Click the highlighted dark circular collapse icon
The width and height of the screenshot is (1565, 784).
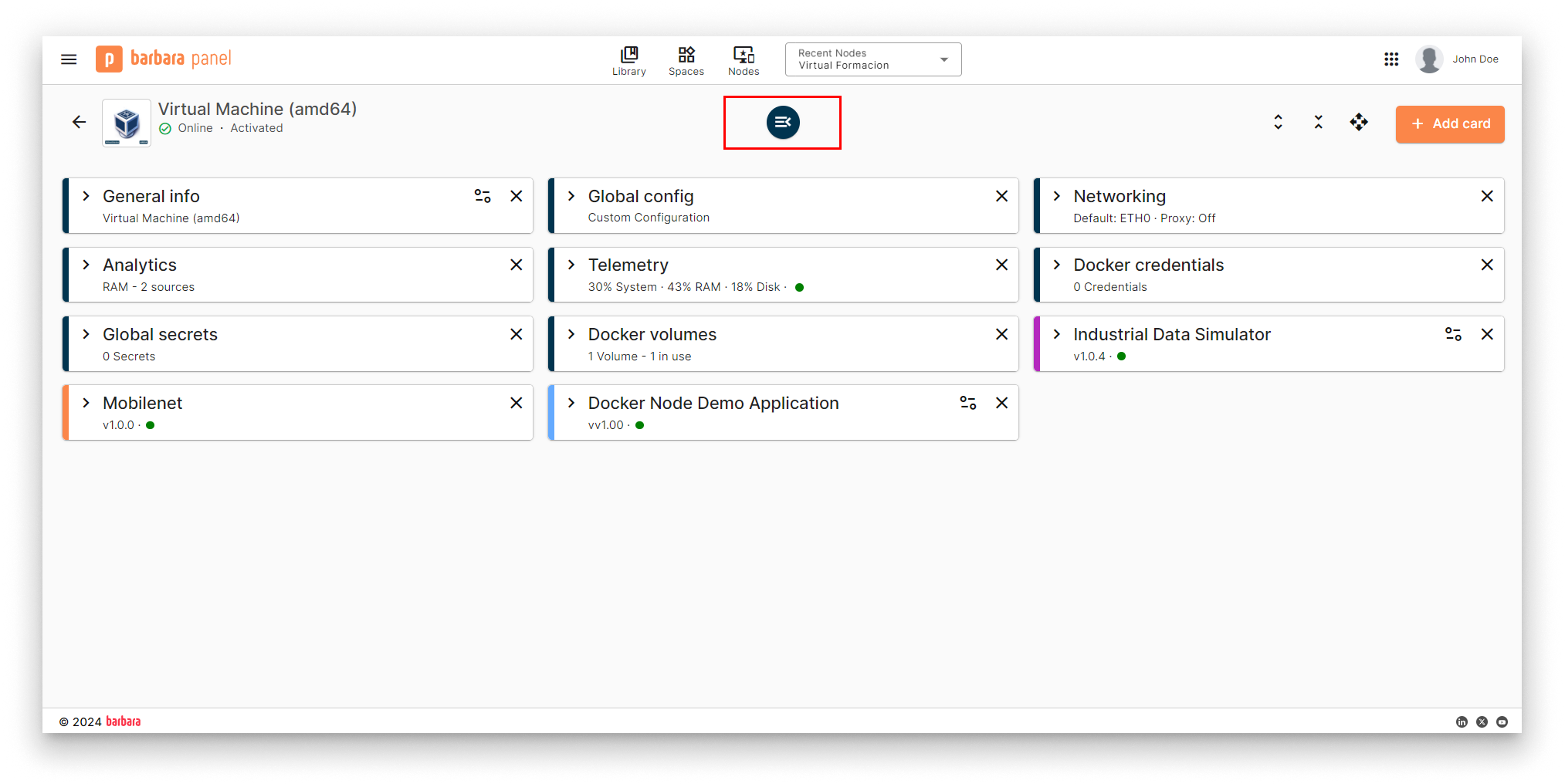tap(782, 122)
